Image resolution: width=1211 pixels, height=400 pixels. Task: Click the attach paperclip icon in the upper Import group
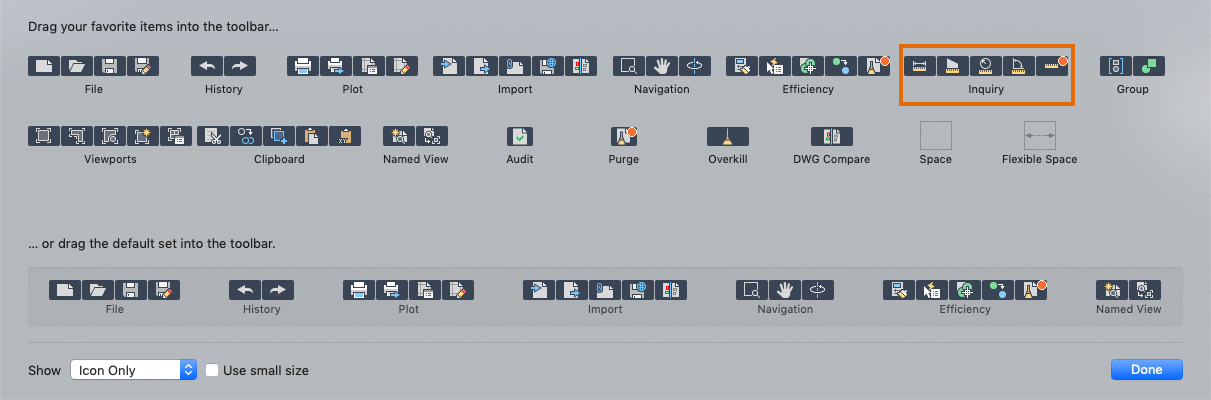pos(515,67)
